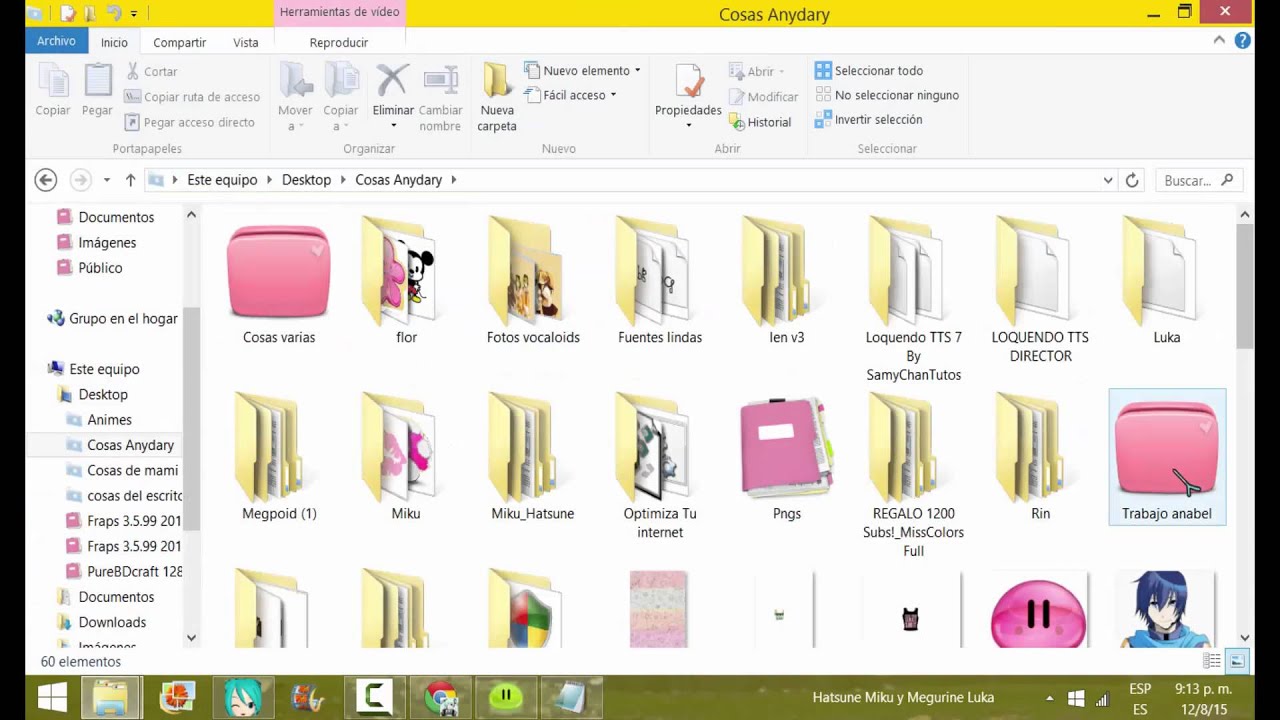1280x720 pixels.
Task: Click the Historial button
Action: [760, 122]
